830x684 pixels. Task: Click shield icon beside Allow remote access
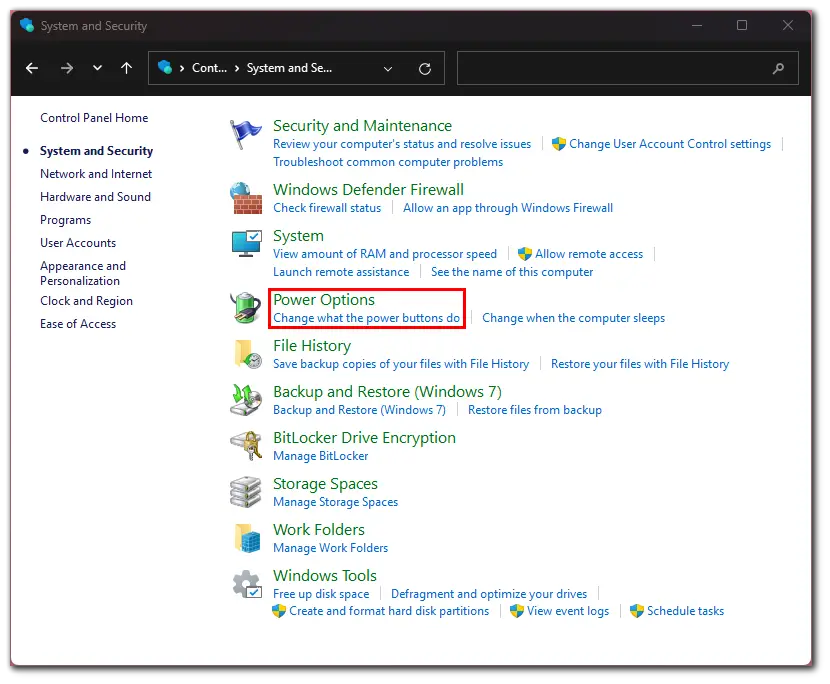click(525, 254)
